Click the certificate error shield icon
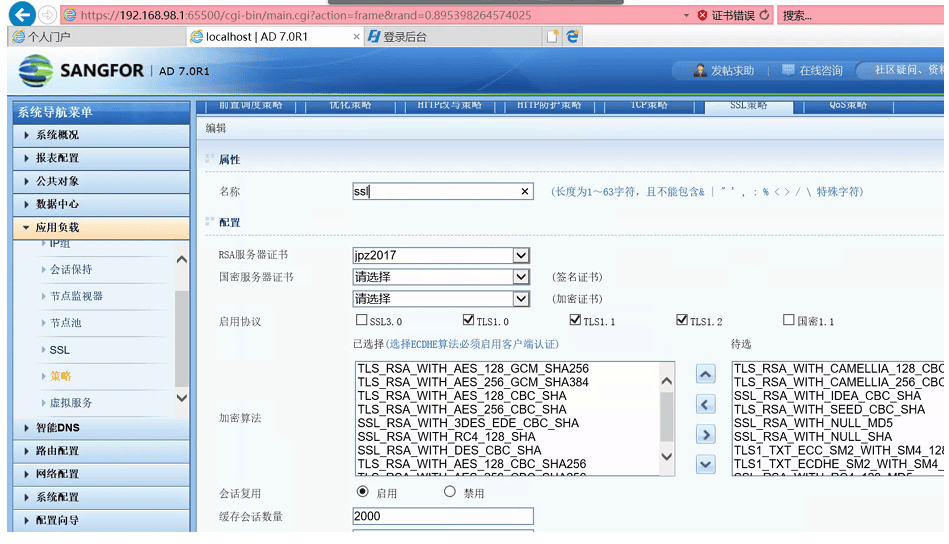The width and height of the screenshot is (949, 544). pyautogui.click(x=702, y=15)
